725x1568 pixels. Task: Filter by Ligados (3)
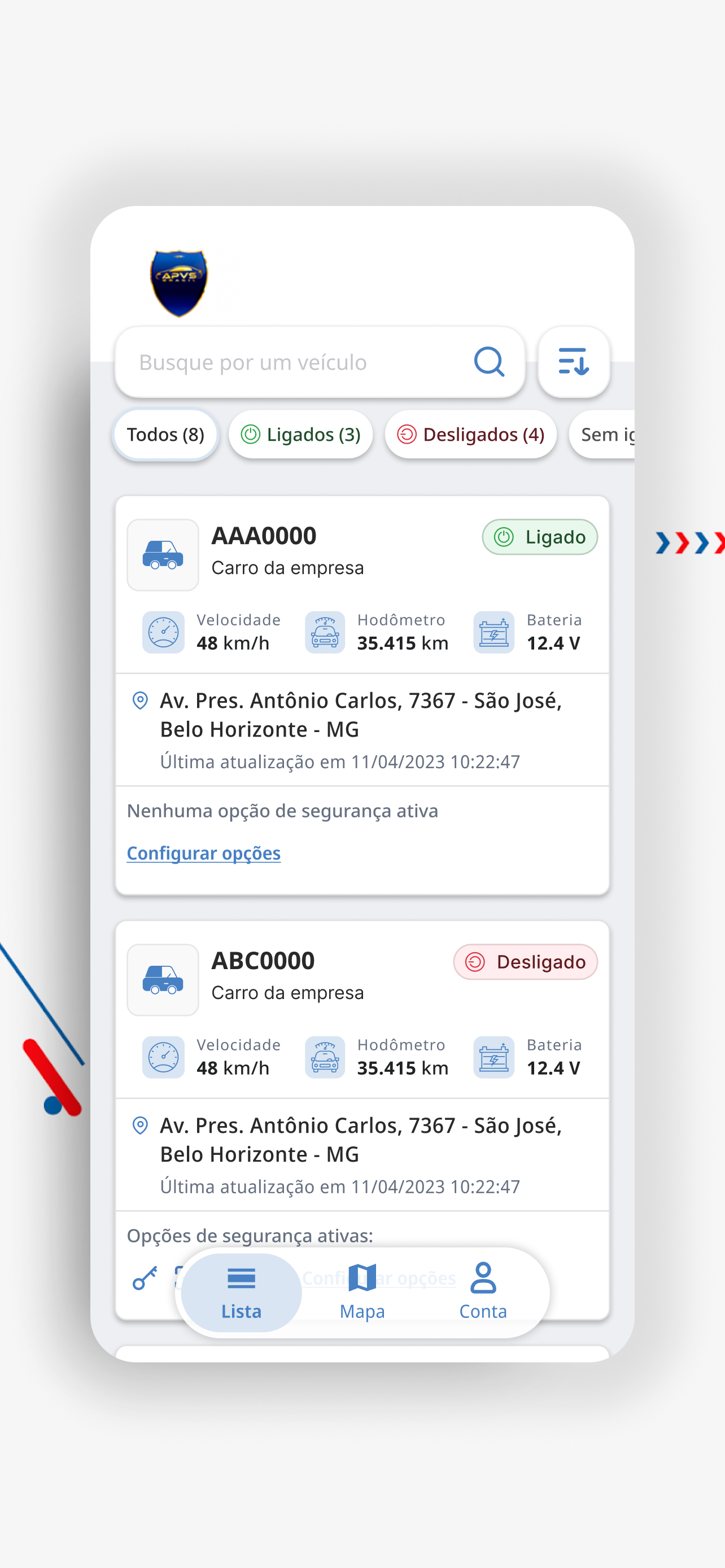[x=301, y=435]
